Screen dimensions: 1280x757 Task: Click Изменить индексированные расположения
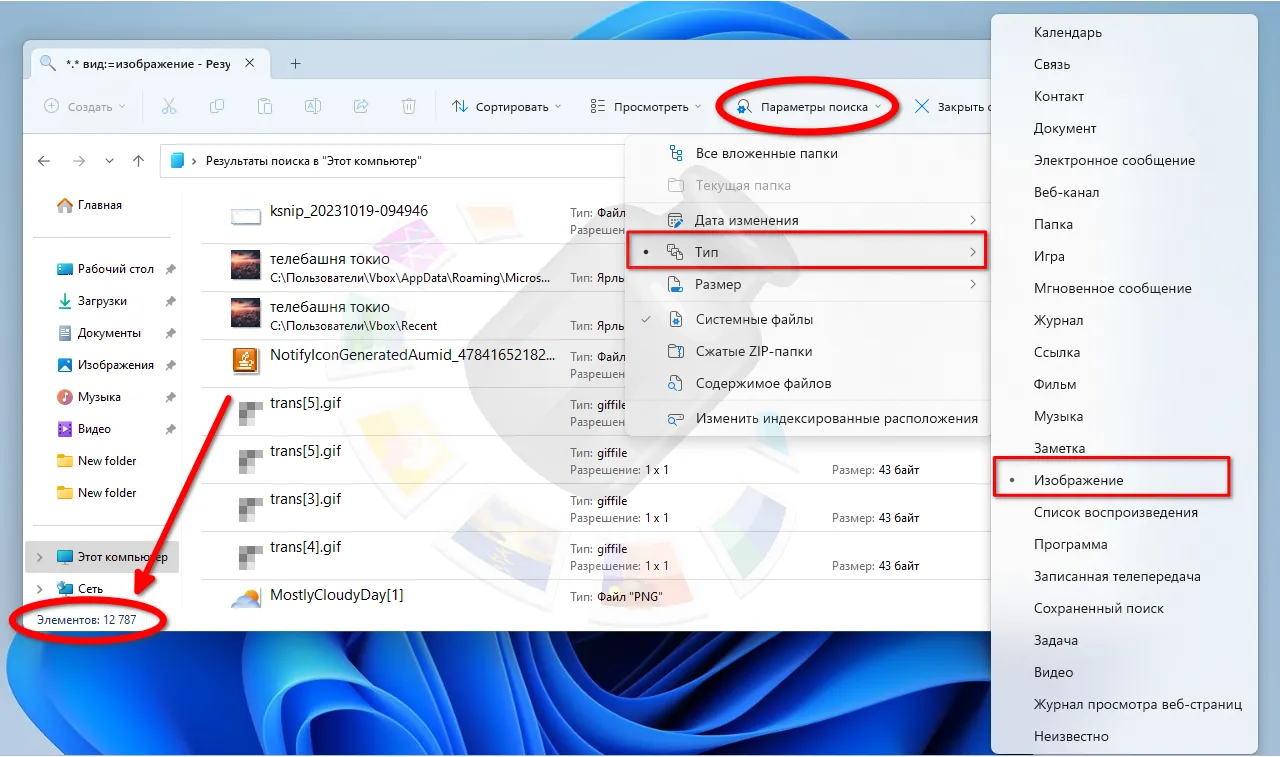coord(836,419)
